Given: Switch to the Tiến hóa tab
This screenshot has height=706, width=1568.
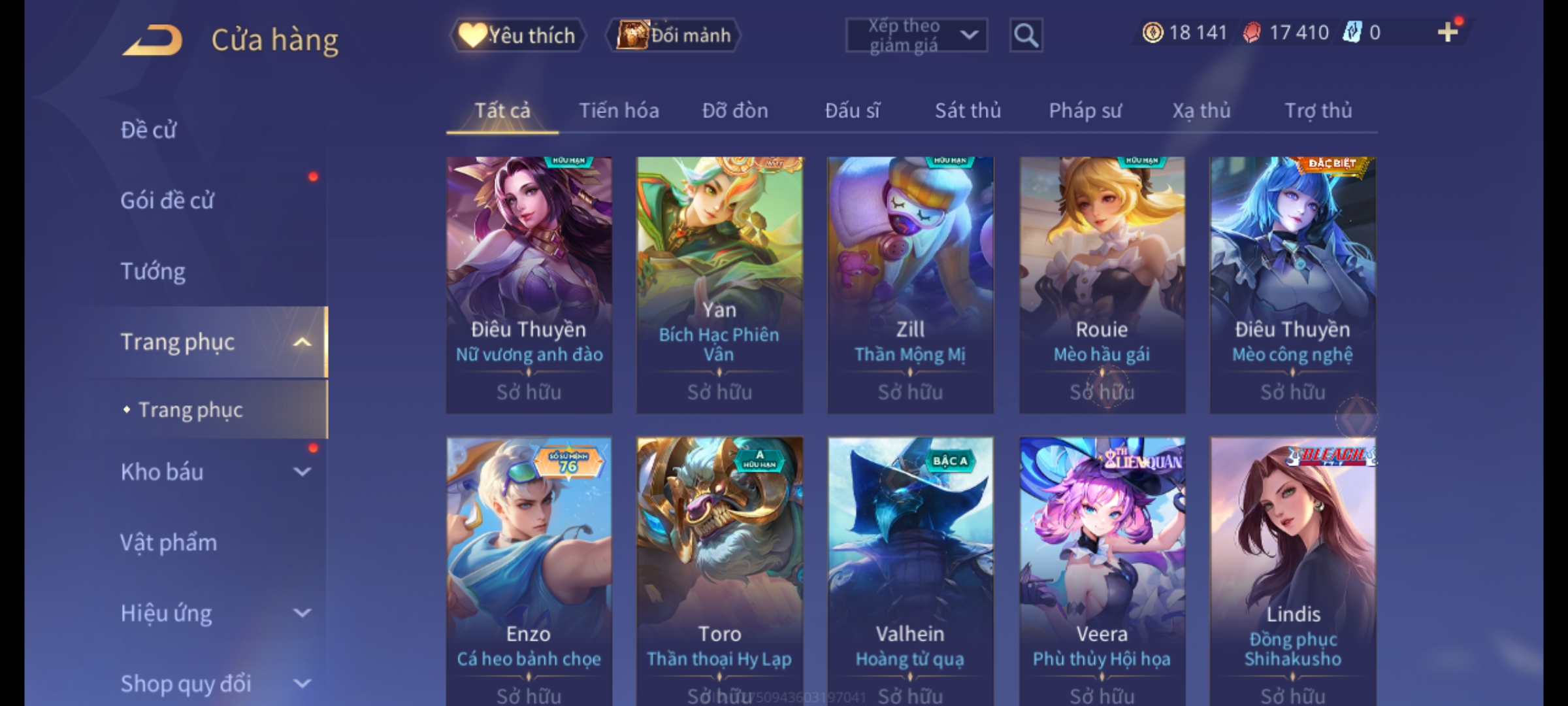Looking at the screenshot, I should pyautogui.click(x=619, y=110).
